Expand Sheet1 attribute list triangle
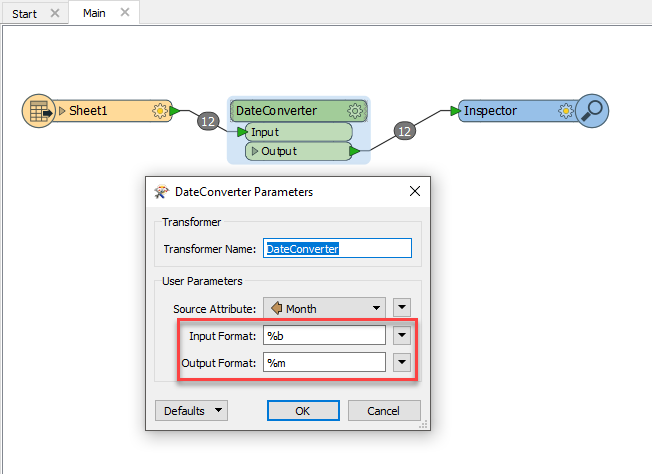This screenshot has height=474, width=652. (x=62, y=111)
